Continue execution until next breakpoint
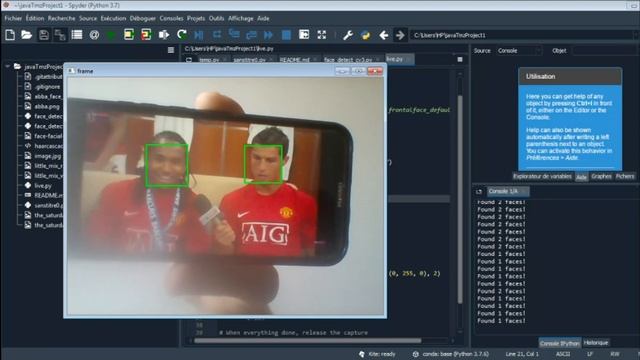640x360 pixels. [x=269, y=35]
